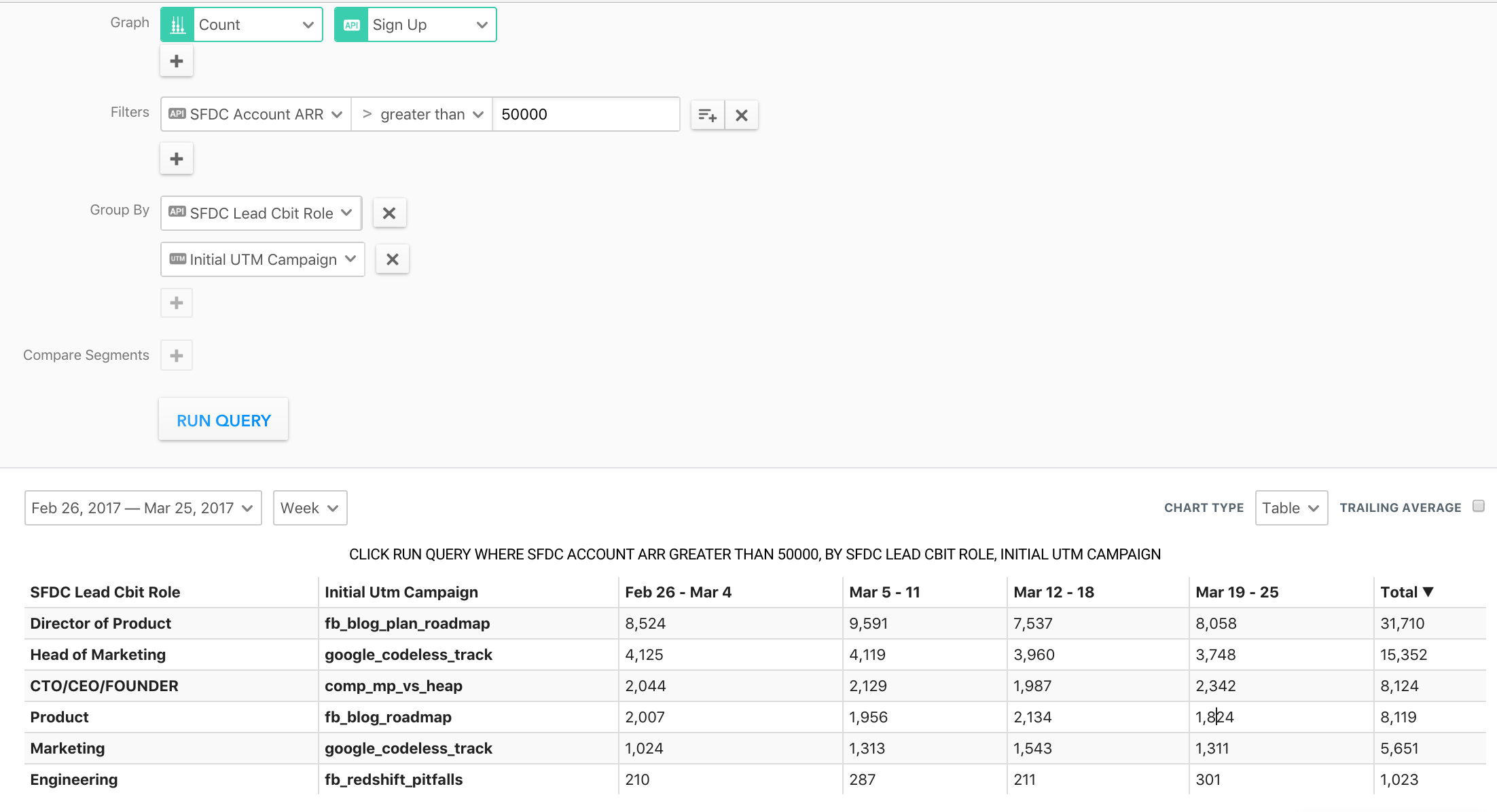
Task: Click plus icon to add another Group By
Action: coord(177,303)
